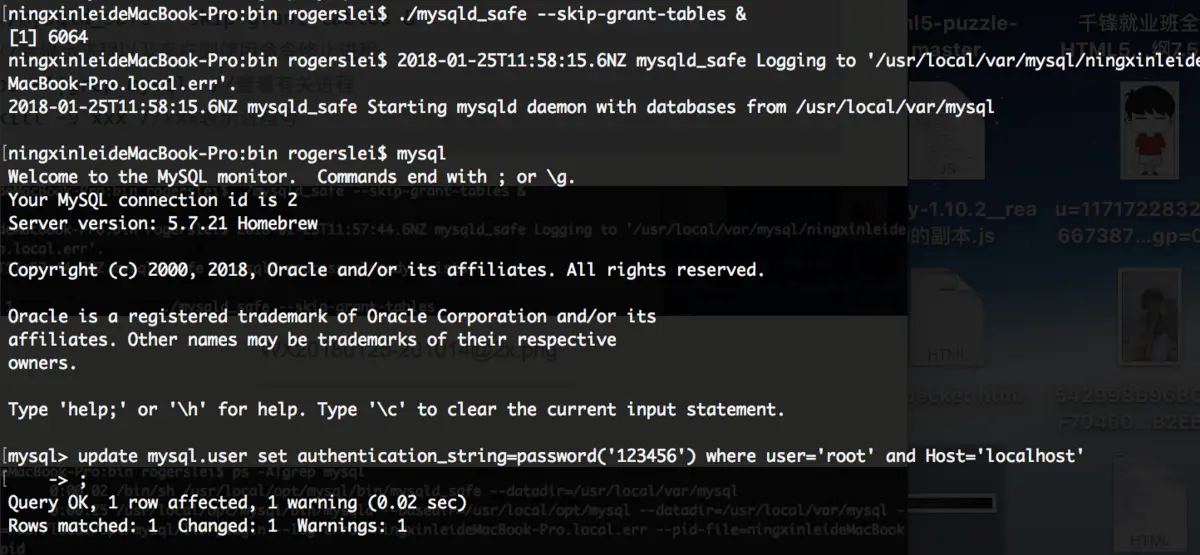Viewport: 1200px width, 555px height.
Task: Click the 千锋就业班全 HTML5 desktop item label
Action: click(1138, 35)
